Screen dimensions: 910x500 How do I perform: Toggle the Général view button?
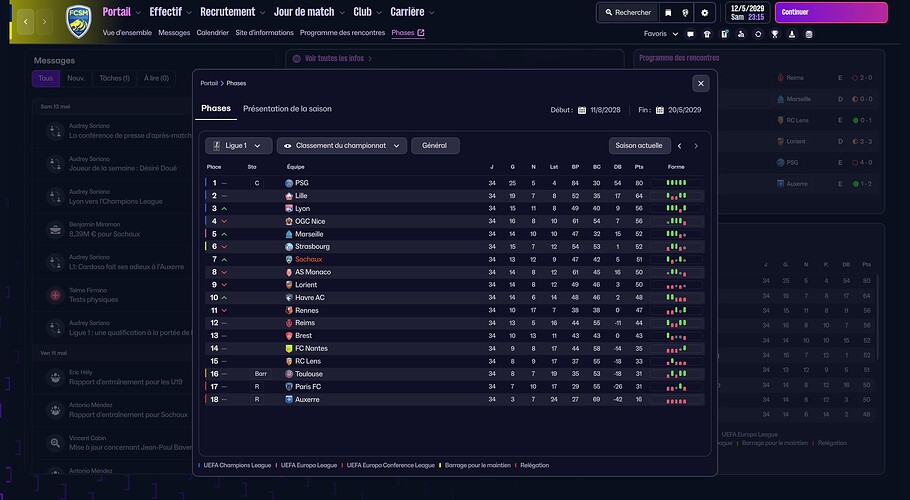click(435, 146)
